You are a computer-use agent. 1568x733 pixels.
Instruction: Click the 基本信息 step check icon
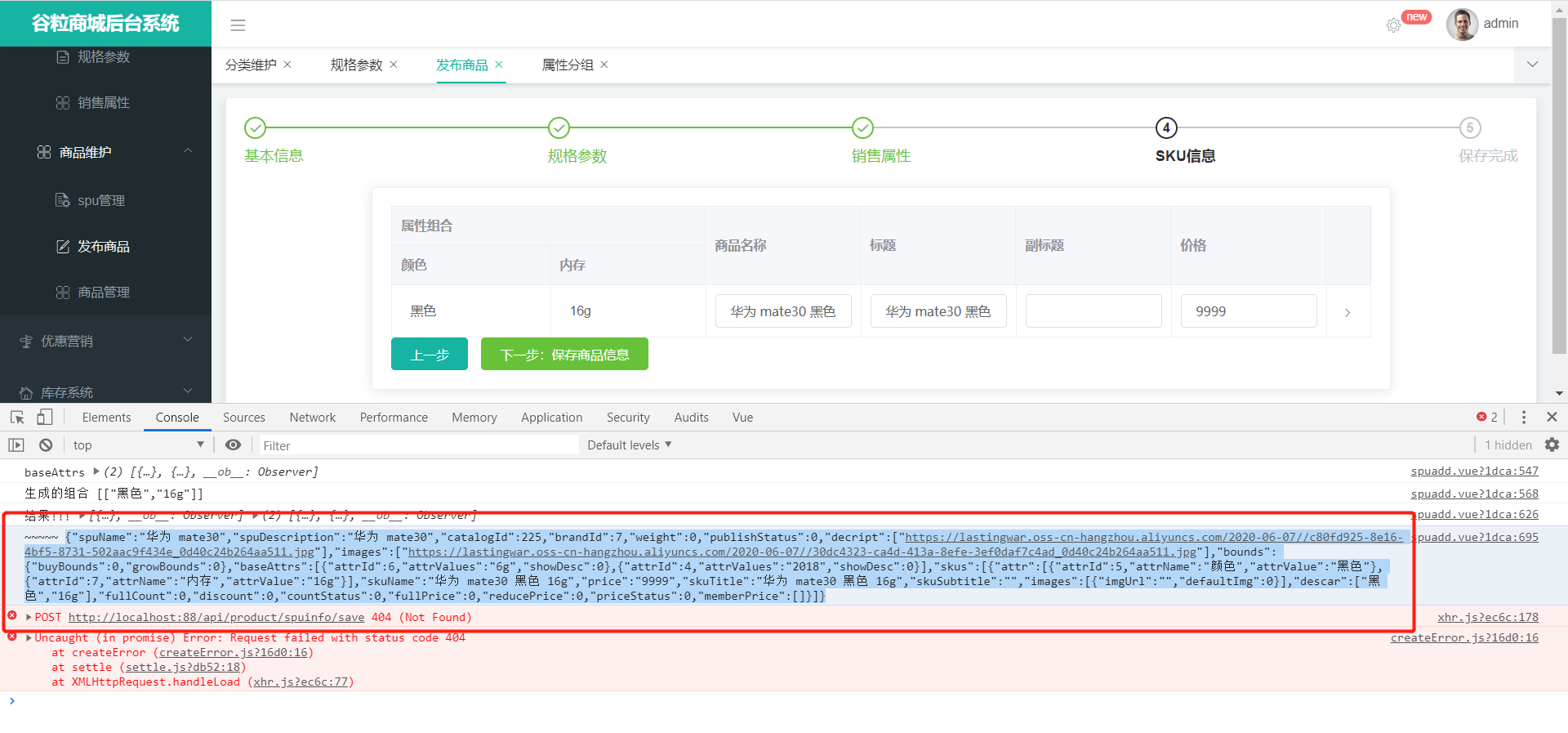256,127
